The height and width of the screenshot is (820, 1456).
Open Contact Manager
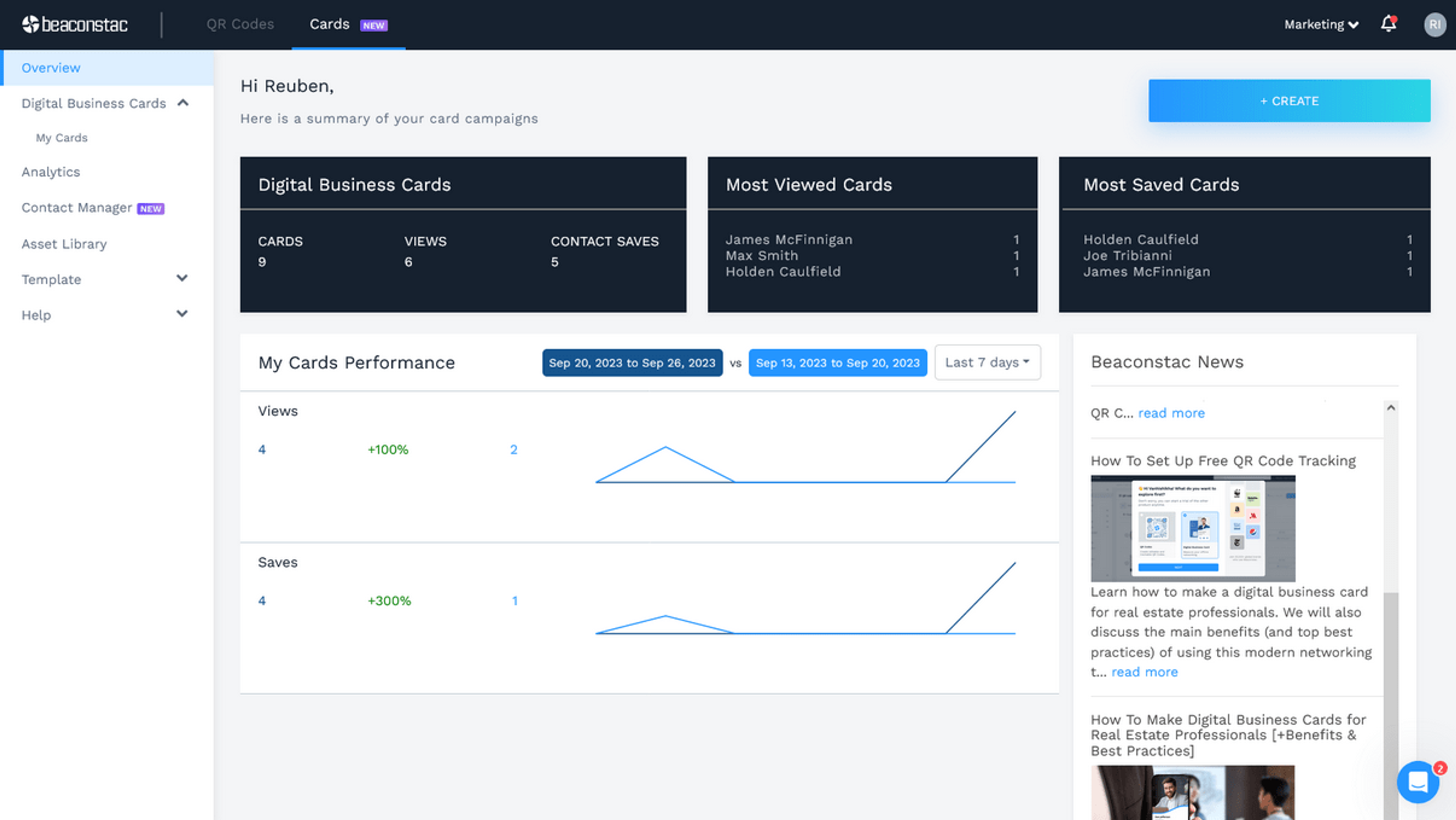pos(77,207)
